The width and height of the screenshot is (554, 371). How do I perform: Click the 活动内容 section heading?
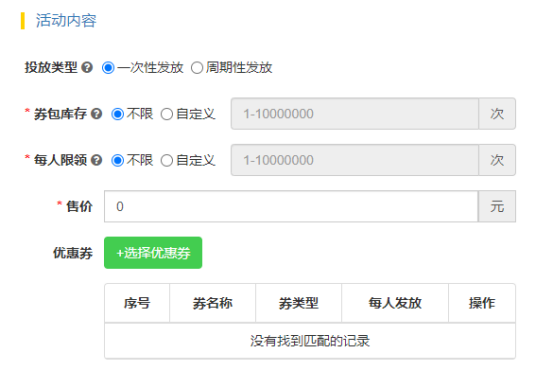tap(66, 20)
